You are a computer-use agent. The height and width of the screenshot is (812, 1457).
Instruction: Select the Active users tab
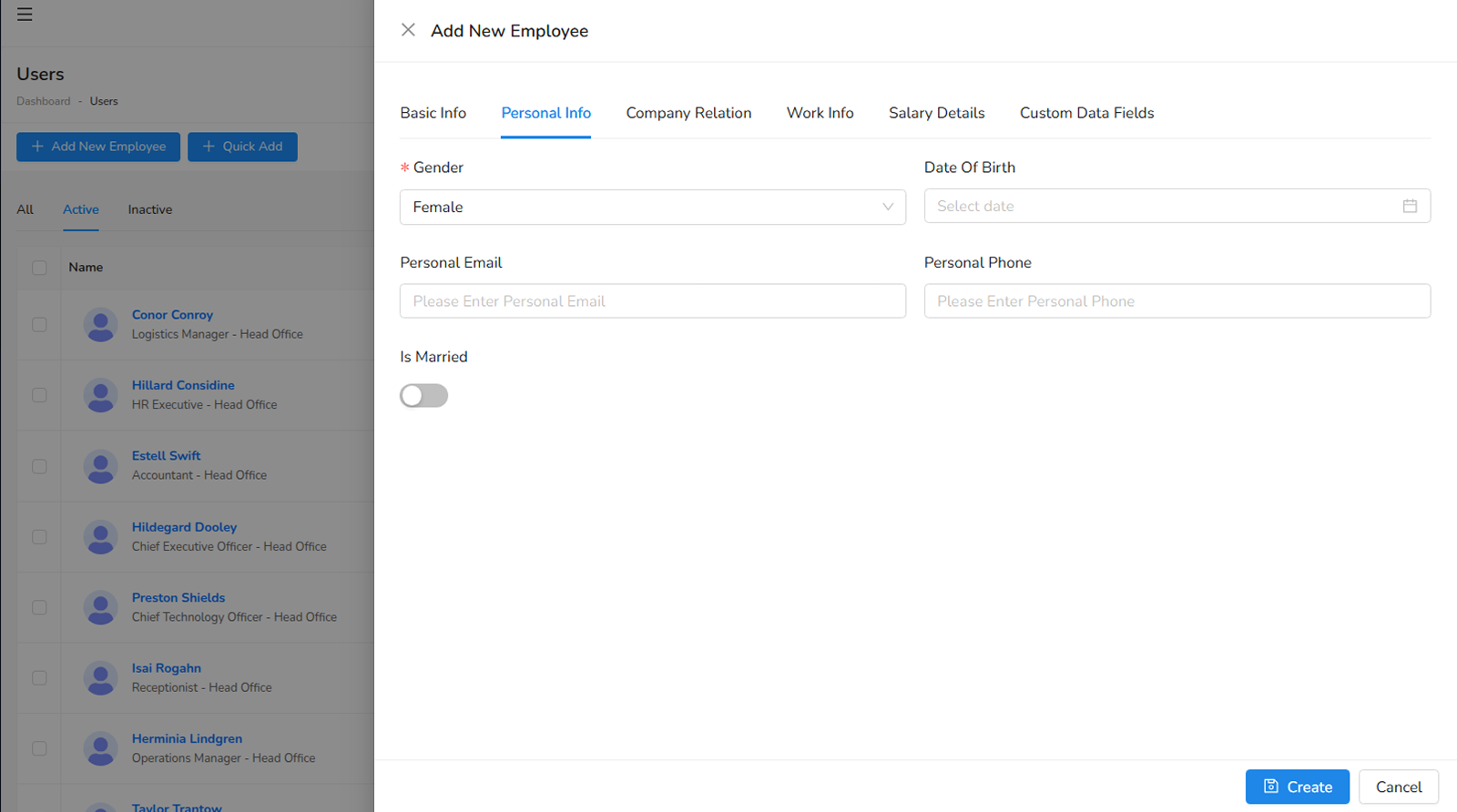[x=81, y=209]
